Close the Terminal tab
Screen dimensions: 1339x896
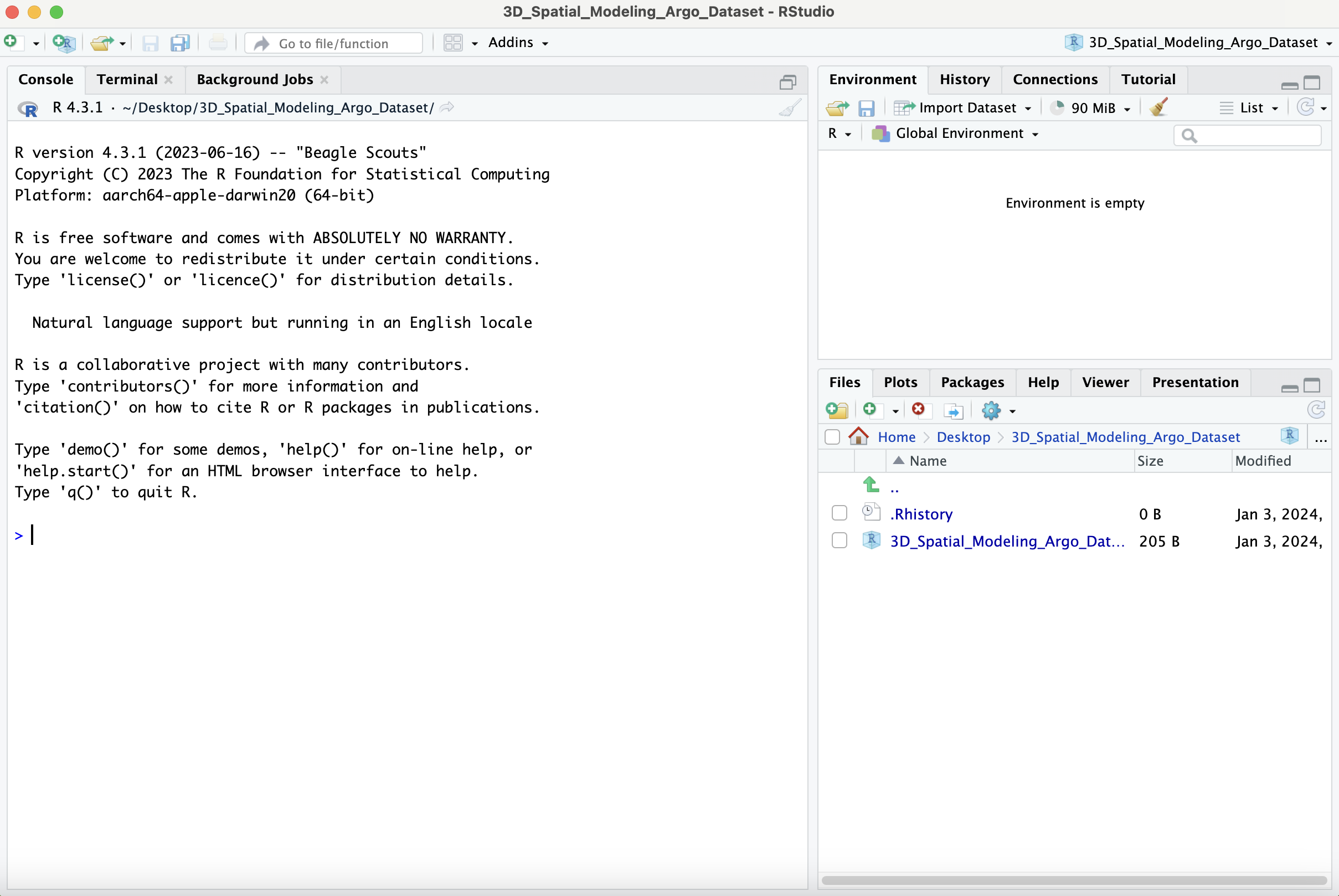[x=168, y=80]
